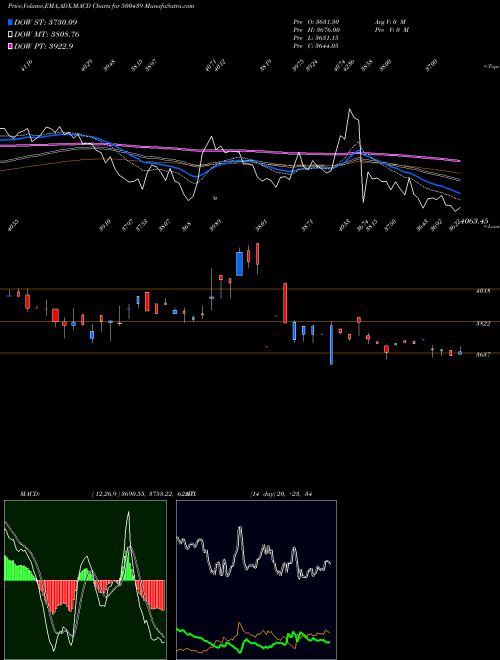Image resolution: width=500 pixels, height=660 pixels.
Task: Click the 3822 price level label
Action: coord(483,324)
